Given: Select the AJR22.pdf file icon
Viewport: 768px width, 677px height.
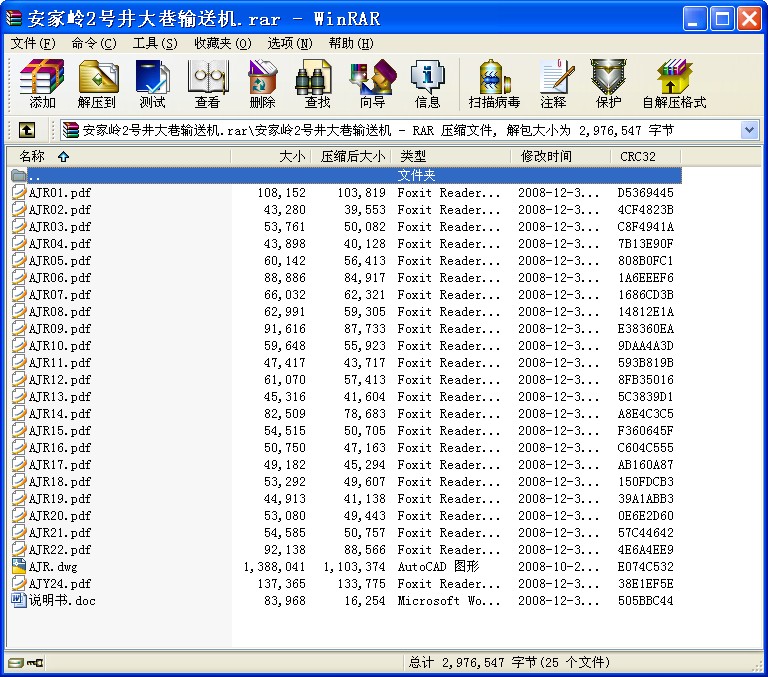Looking at the screenshot, I should click(x=19, y=549).
